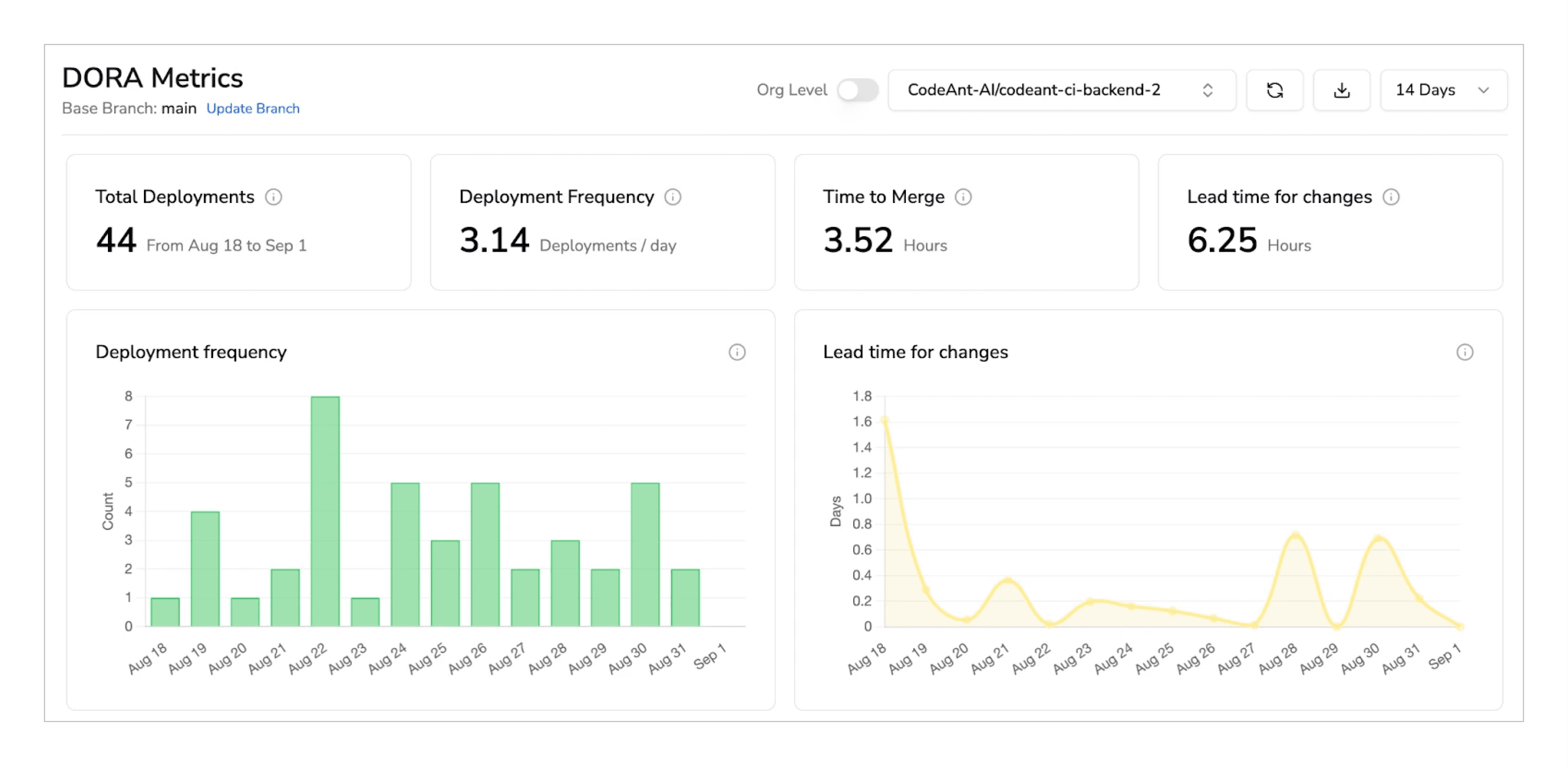View info about Deployment Frequency metric
The height and width of the screenshot is (766, 1568).
673,197
